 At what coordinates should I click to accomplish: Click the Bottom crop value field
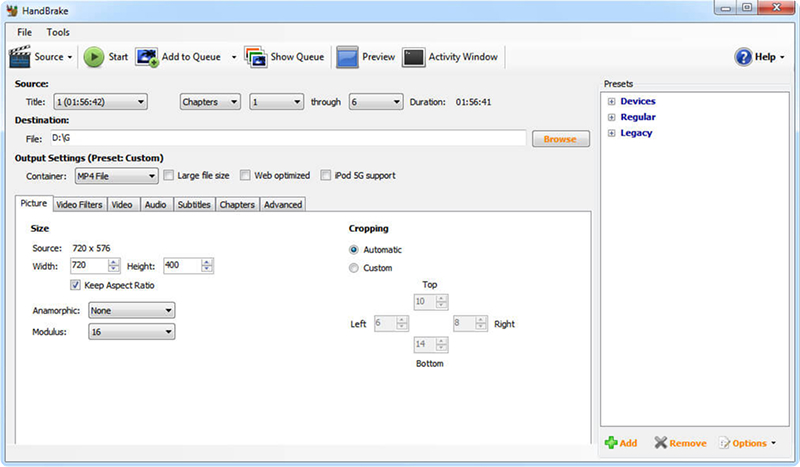coord(425,345)
